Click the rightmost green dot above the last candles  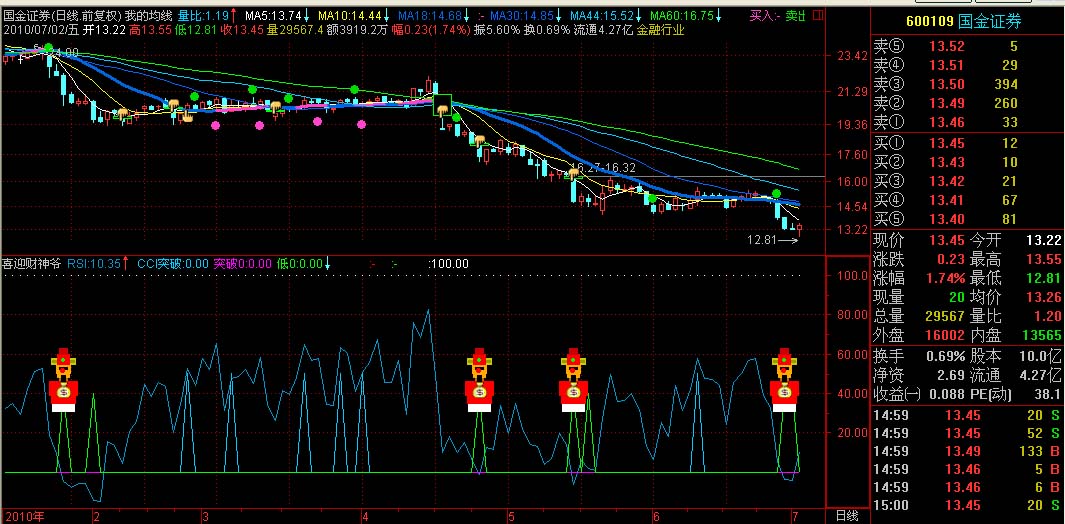point(776,194)
